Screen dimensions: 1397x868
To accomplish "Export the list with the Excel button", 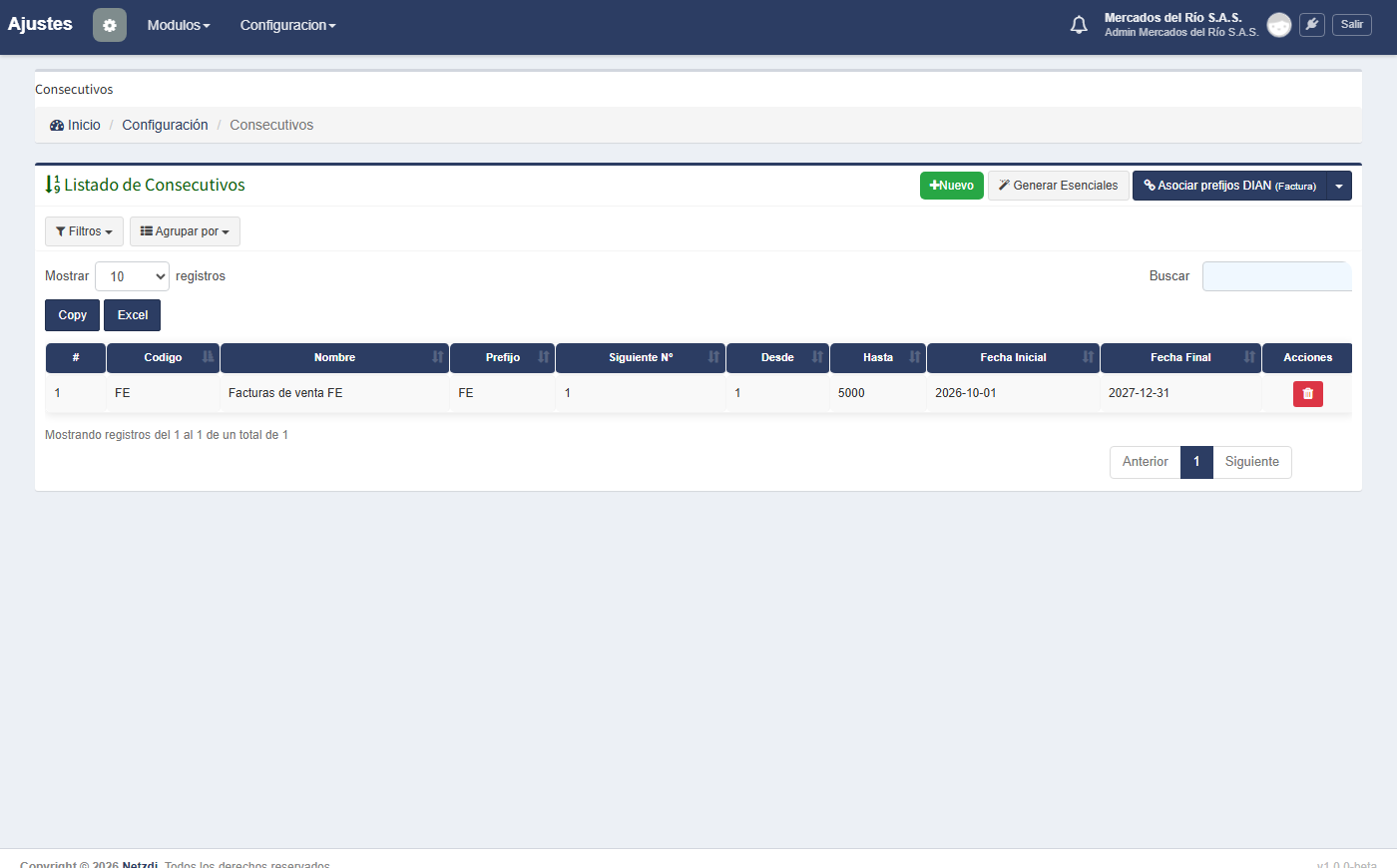I will [x=133, y=315].
